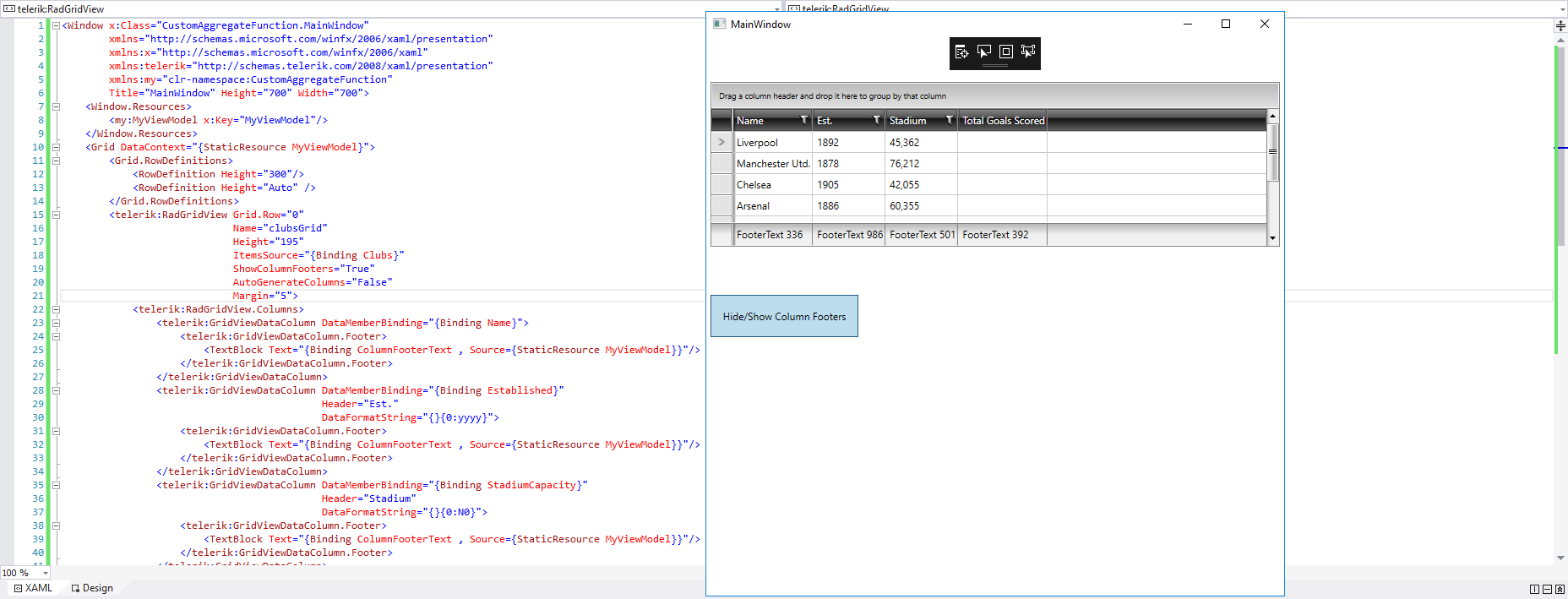Maximize the MainWindow app window
This screenshot has width=1568, height=599.
click(1226, 24)
